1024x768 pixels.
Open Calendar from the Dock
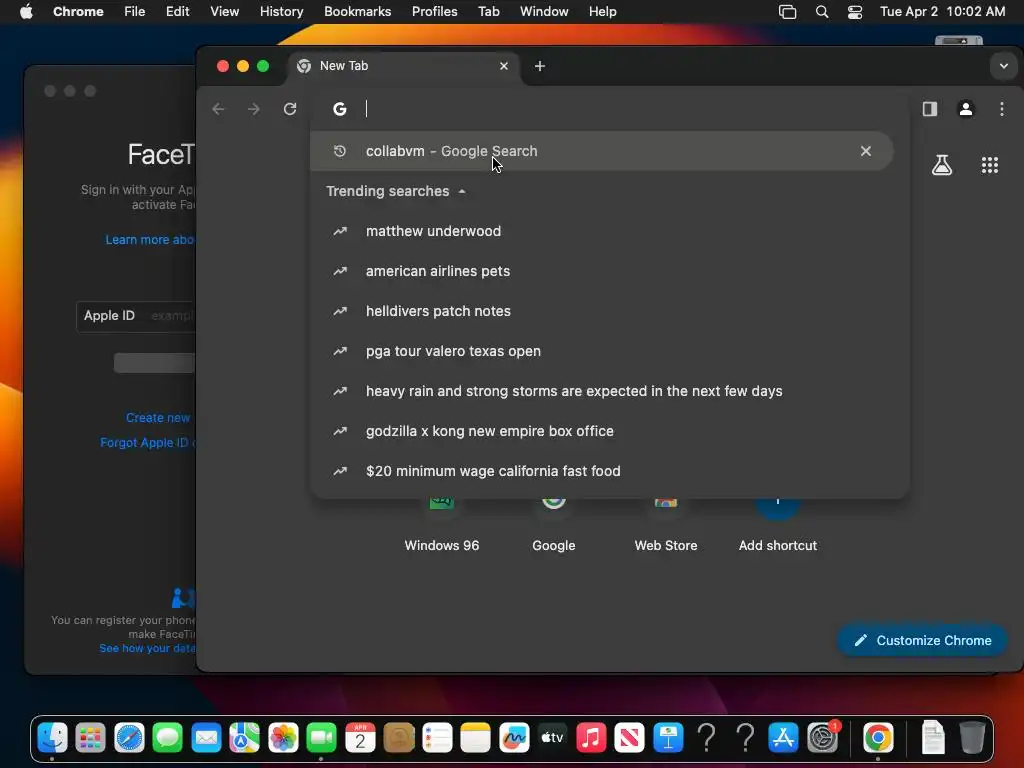tap(360, 738)
